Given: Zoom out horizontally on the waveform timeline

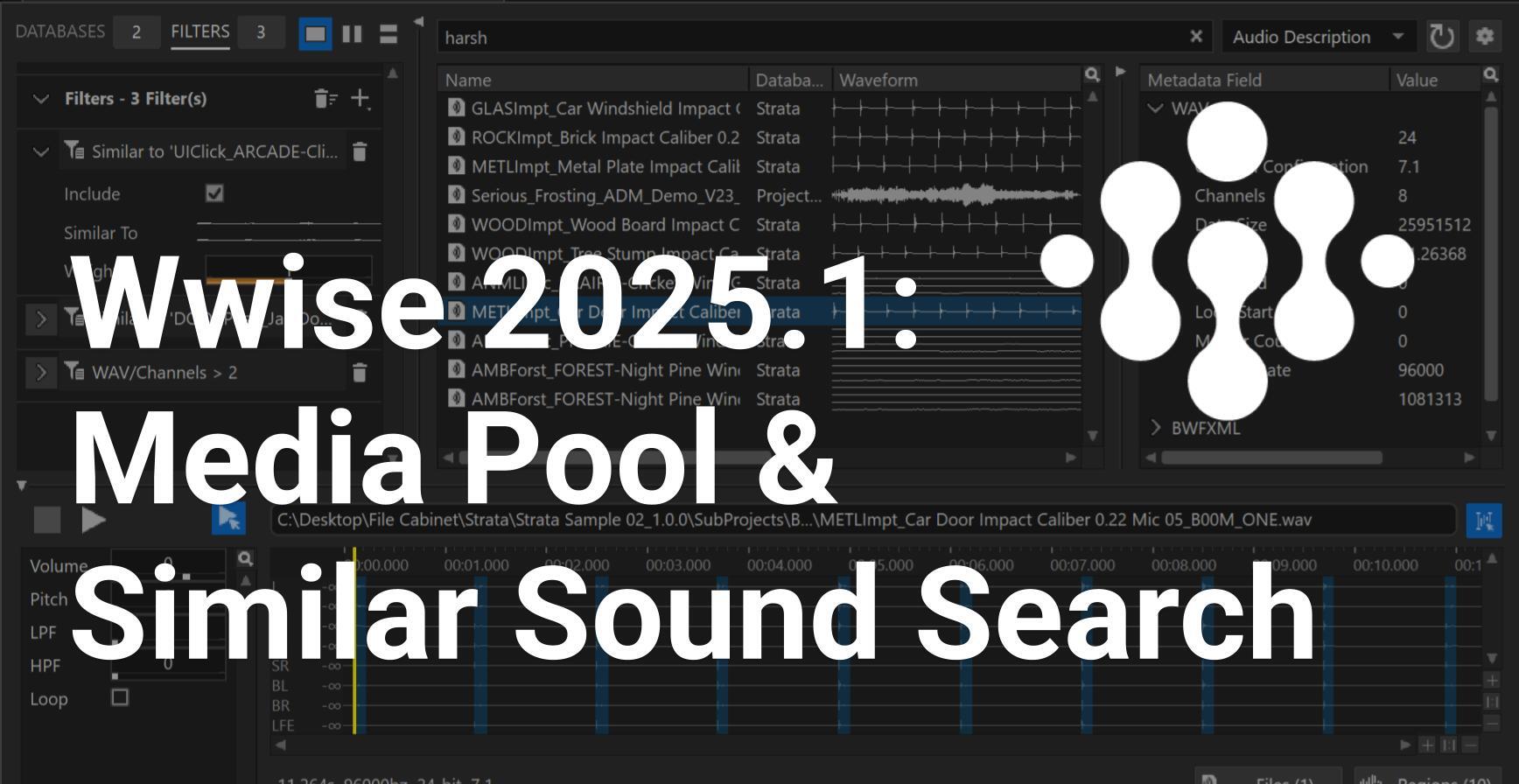Looking at the screenshot, I should pos(1471,745).
